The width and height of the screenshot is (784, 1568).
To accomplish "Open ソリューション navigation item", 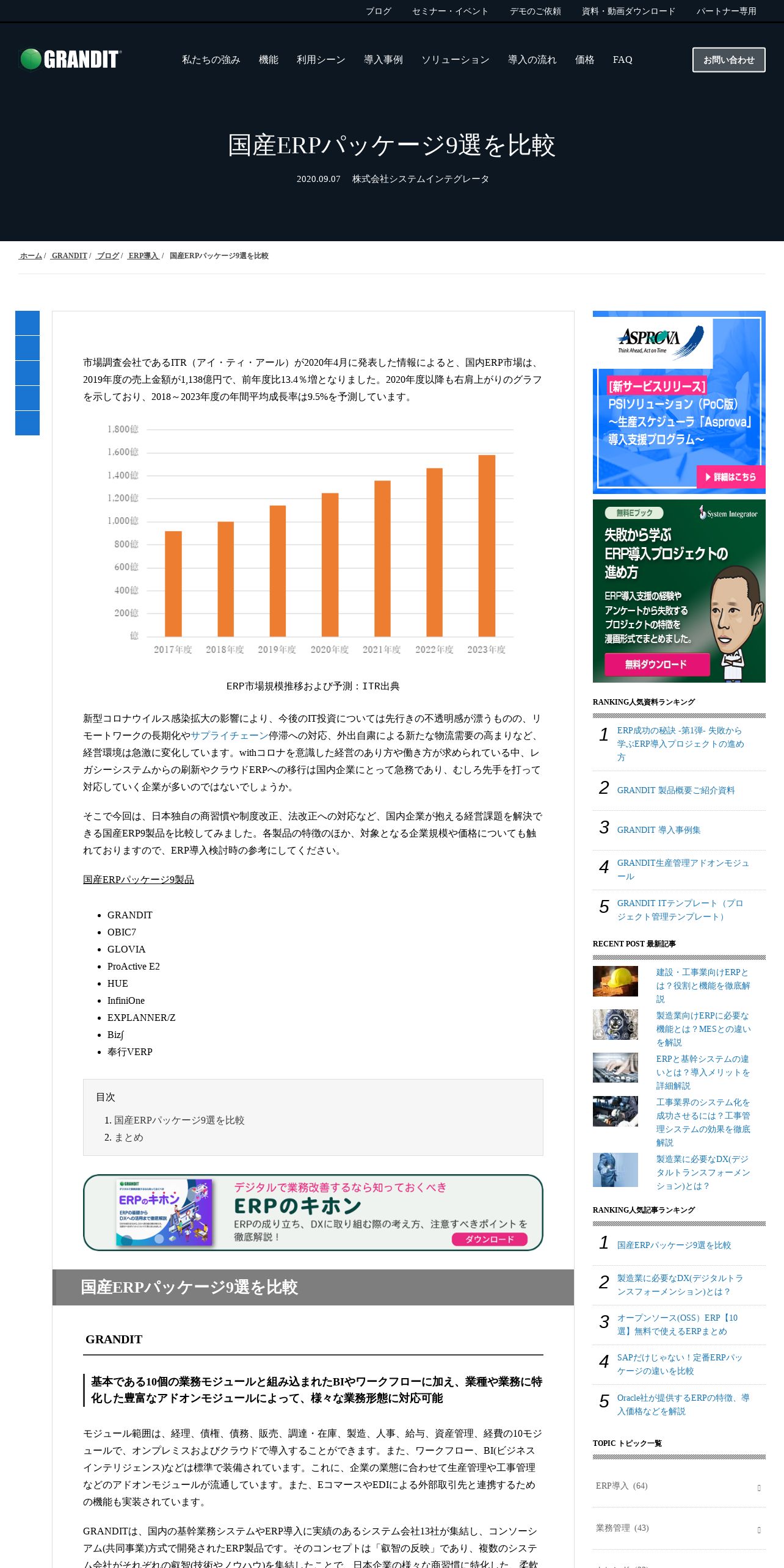I will pos(455,60).
